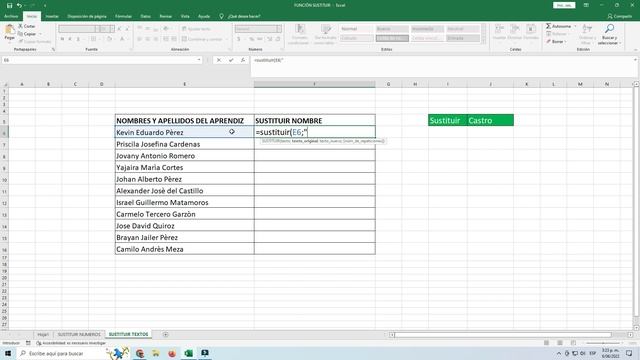Toggle Bold formatting button

62,39
